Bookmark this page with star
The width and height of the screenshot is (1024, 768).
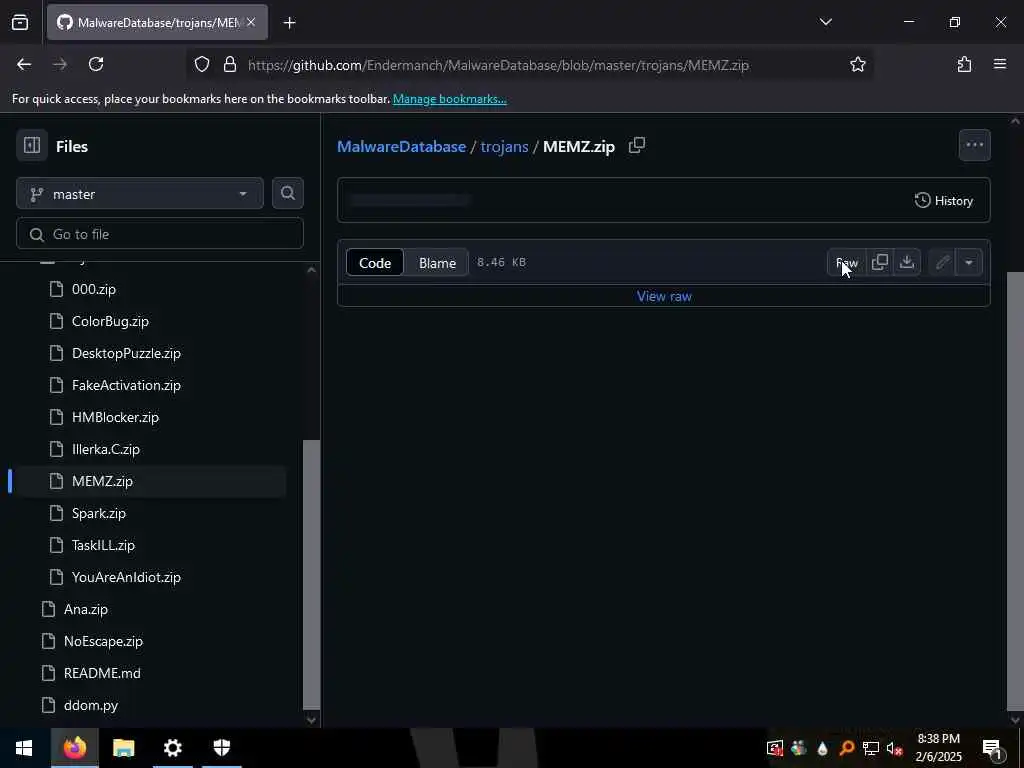coord(857,64)
